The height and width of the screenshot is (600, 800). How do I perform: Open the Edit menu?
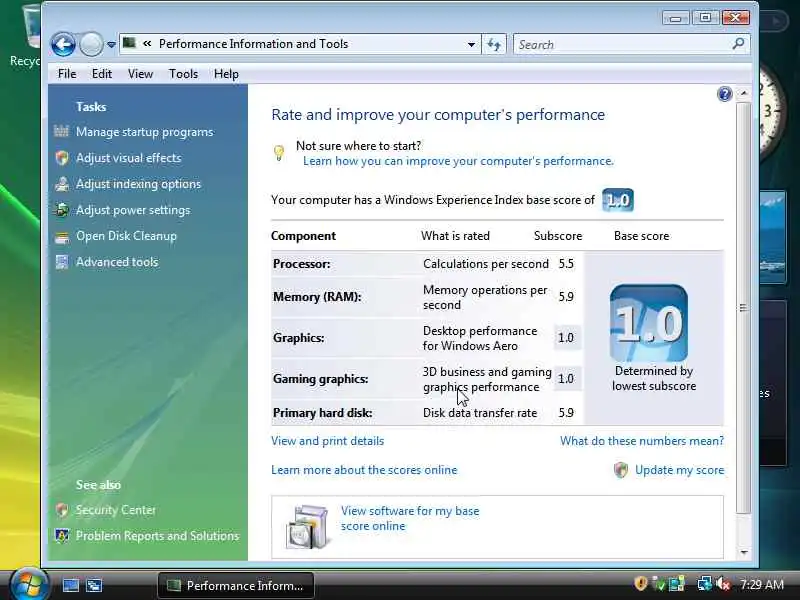102,74
